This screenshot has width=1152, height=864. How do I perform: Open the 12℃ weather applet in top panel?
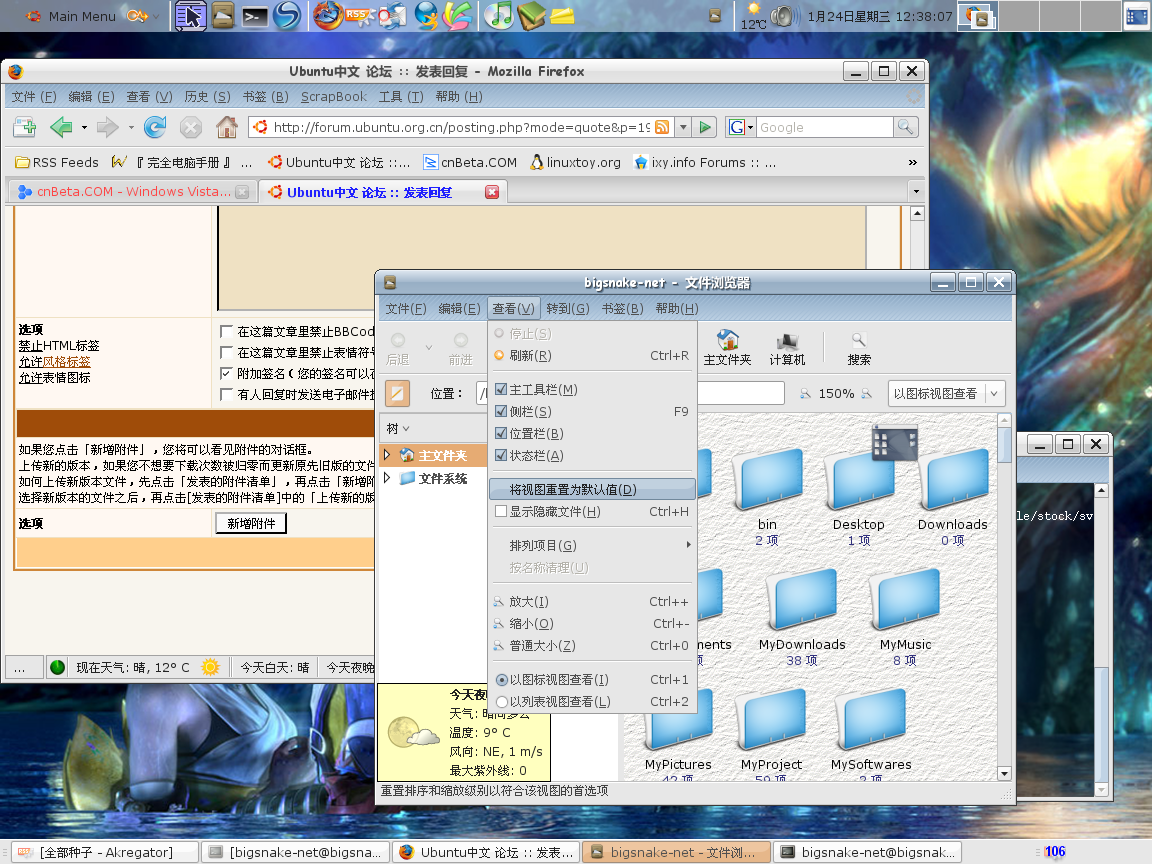pos(753,15)
